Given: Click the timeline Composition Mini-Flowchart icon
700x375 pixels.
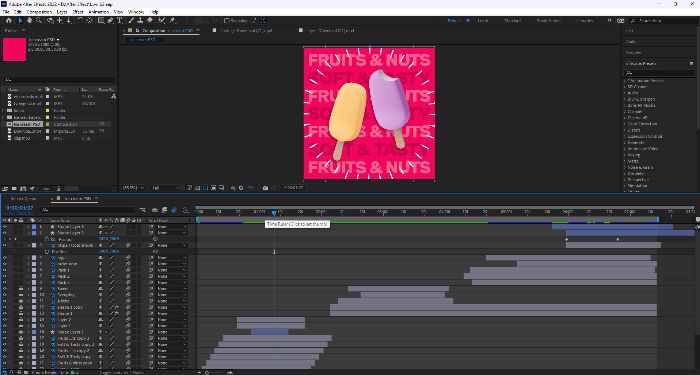Looking at the screenshot, I should (x=143, y=210).
